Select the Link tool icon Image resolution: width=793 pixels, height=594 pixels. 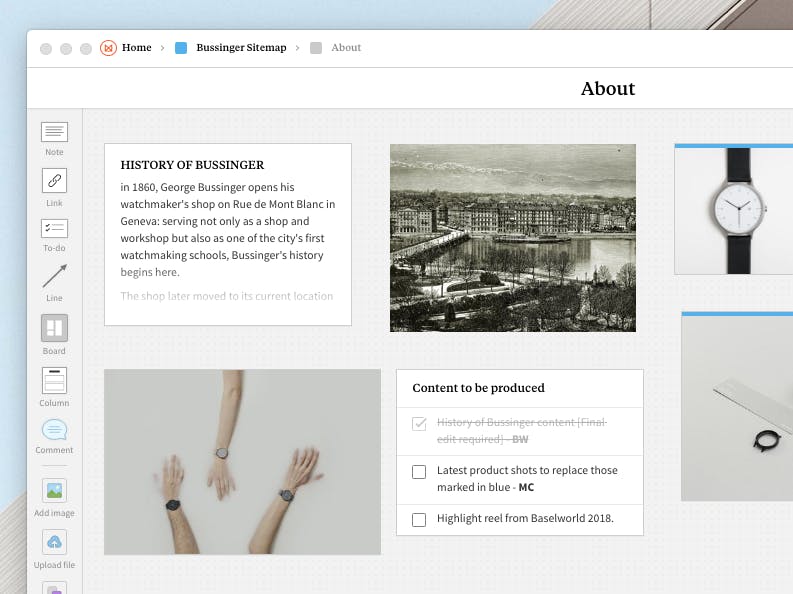[x=54, y=180]
